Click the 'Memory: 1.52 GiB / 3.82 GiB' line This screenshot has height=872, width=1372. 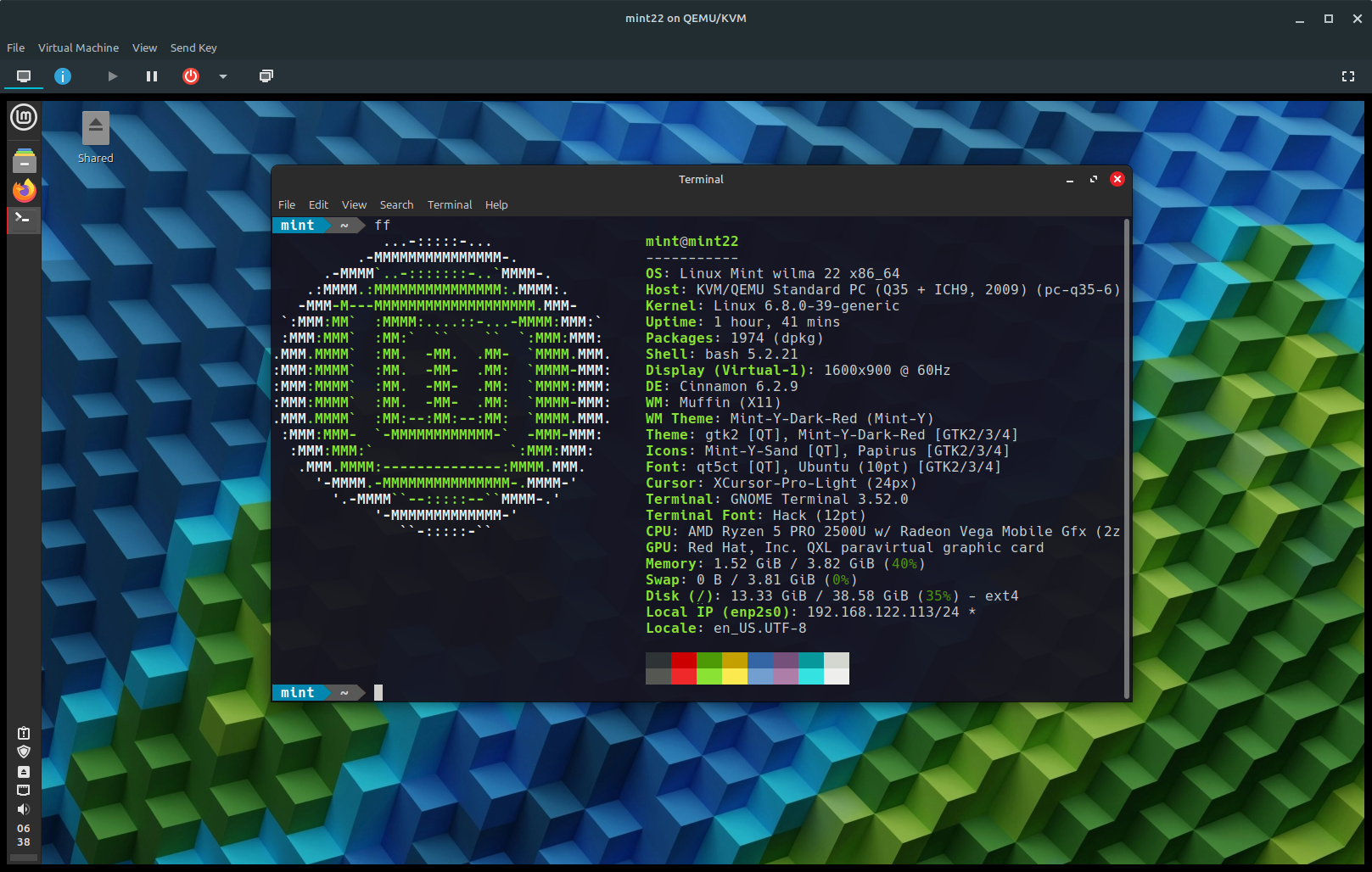tap(786, 564)
